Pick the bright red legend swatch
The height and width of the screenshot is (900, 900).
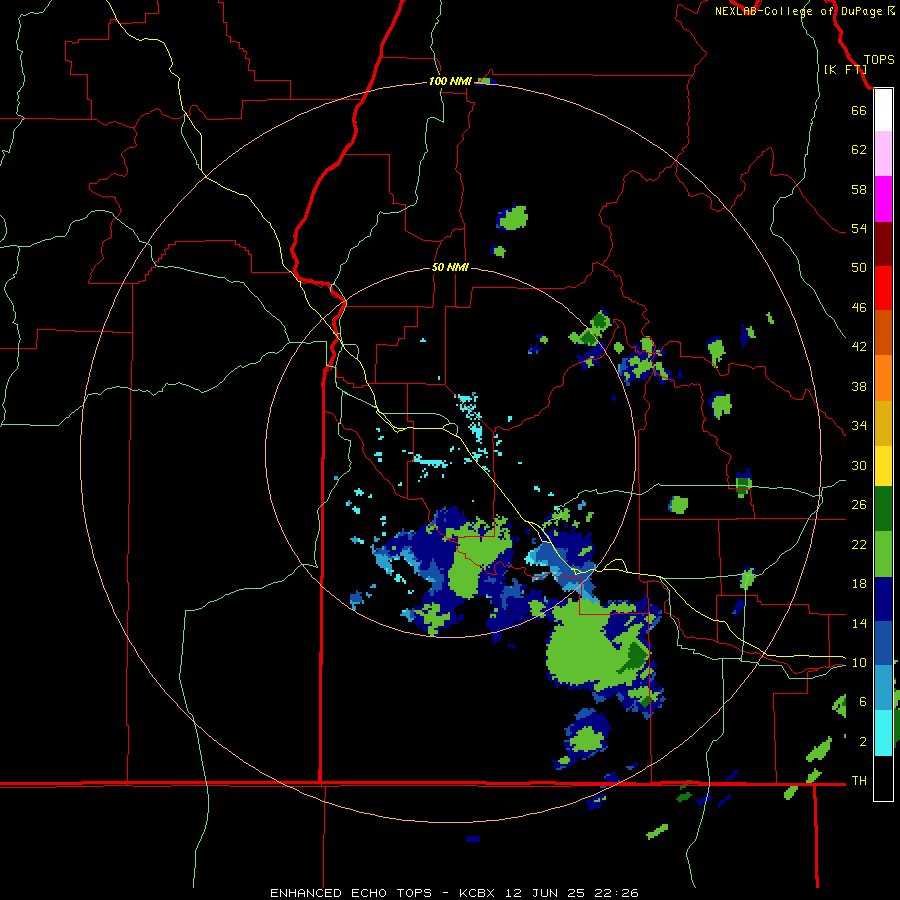tap(883, 288)
